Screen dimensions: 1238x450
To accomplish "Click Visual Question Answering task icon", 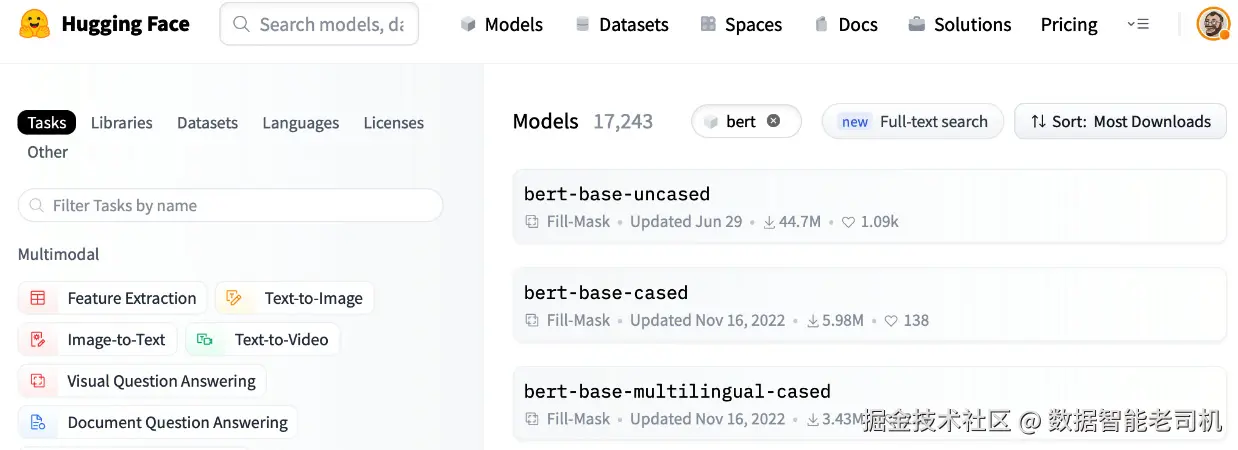I will [38, 381].
